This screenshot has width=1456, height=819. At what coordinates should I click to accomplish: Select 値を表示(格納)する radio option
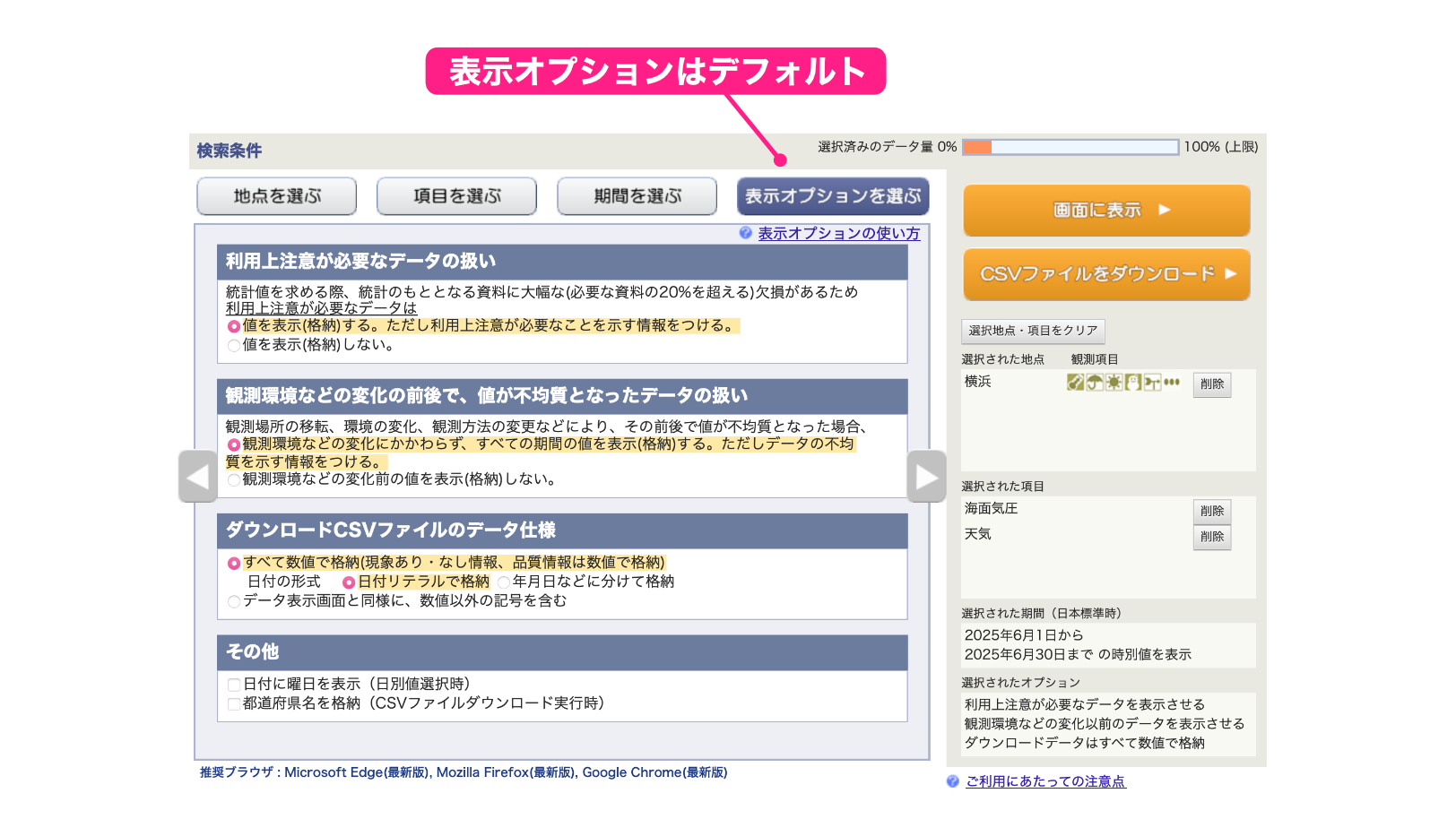click(234, 326)
